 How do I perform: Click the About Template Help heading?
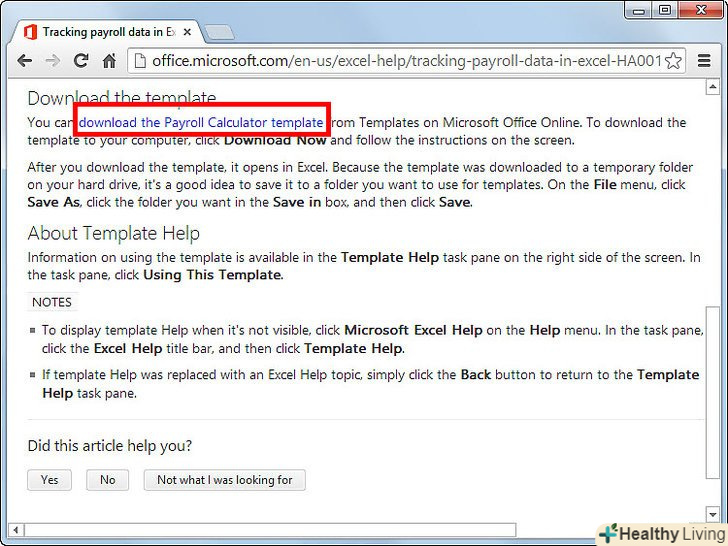(x=114, y=233)
